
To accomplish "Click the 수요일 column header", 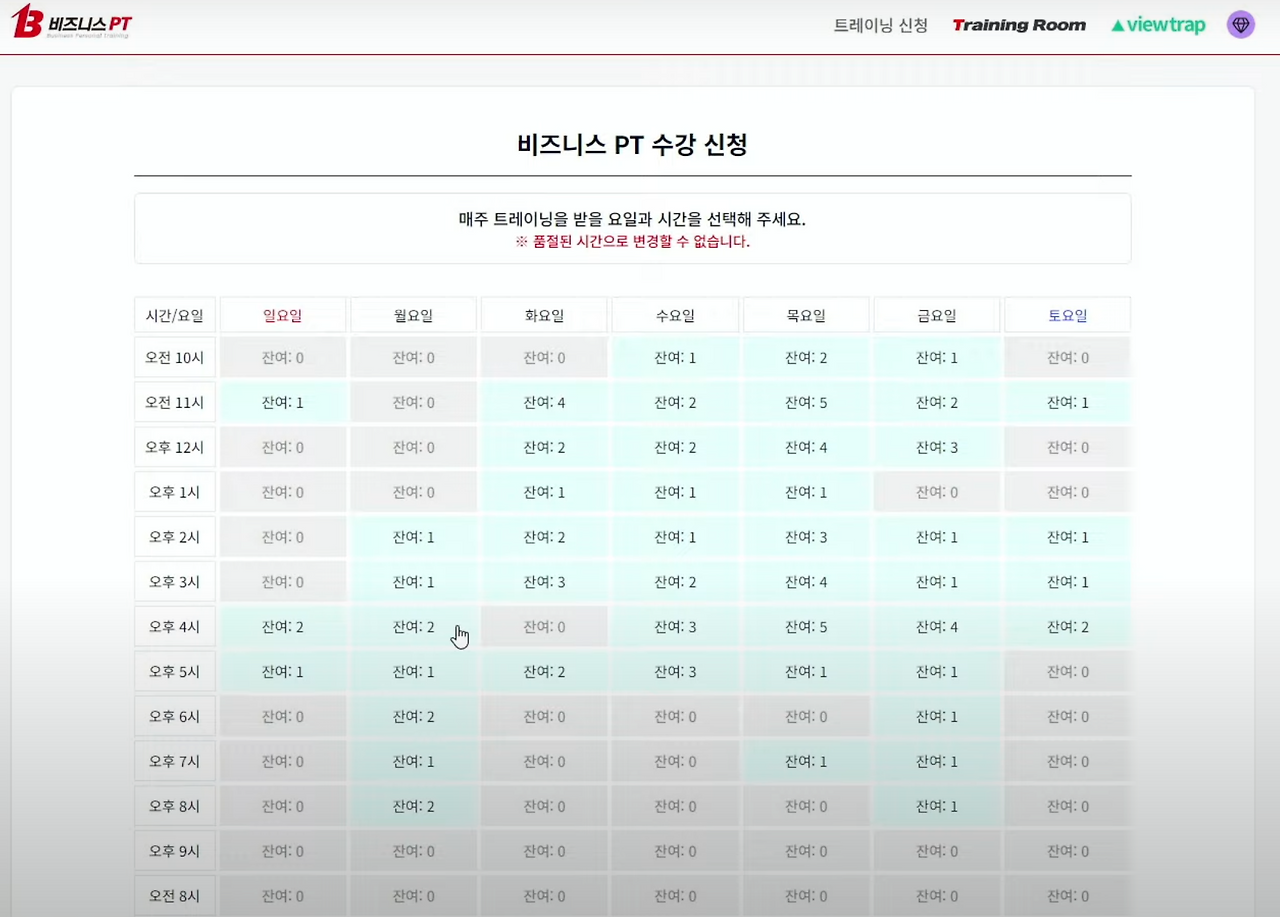I will coord(675,315).
